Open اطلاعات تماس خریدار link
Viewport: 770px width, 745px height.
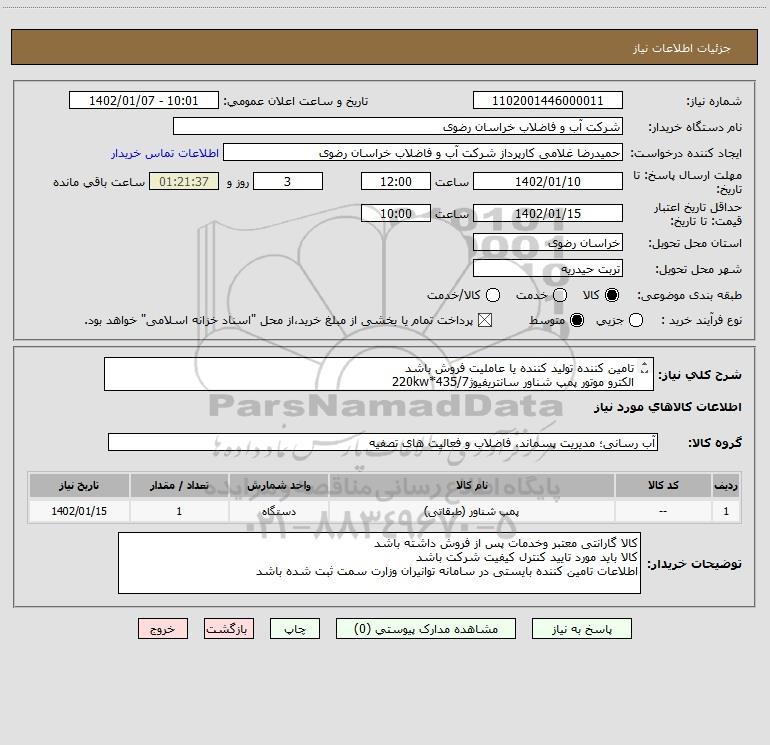coord(165,153)
